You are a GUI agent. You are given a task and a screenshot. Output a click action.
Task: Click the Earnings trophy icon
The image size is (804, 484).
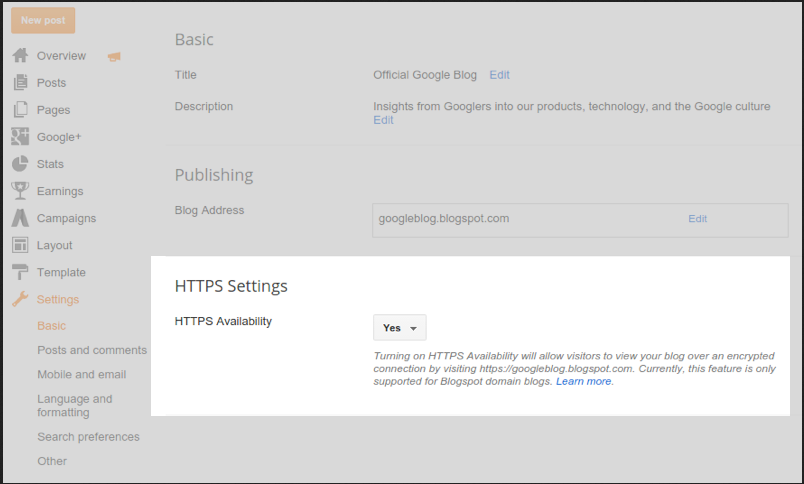[x=20, y=191]
